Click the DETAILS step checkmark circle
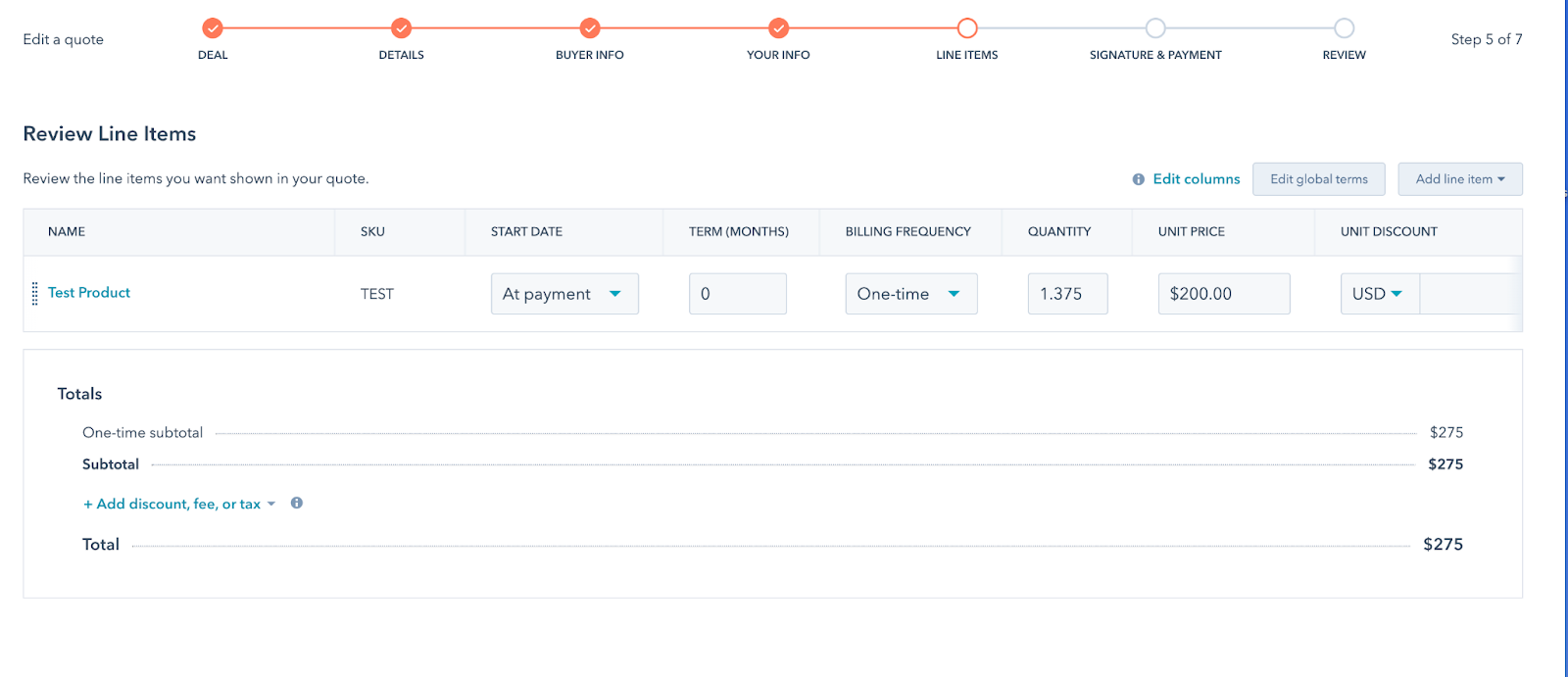1568x677 pixels. pos(401,28)
